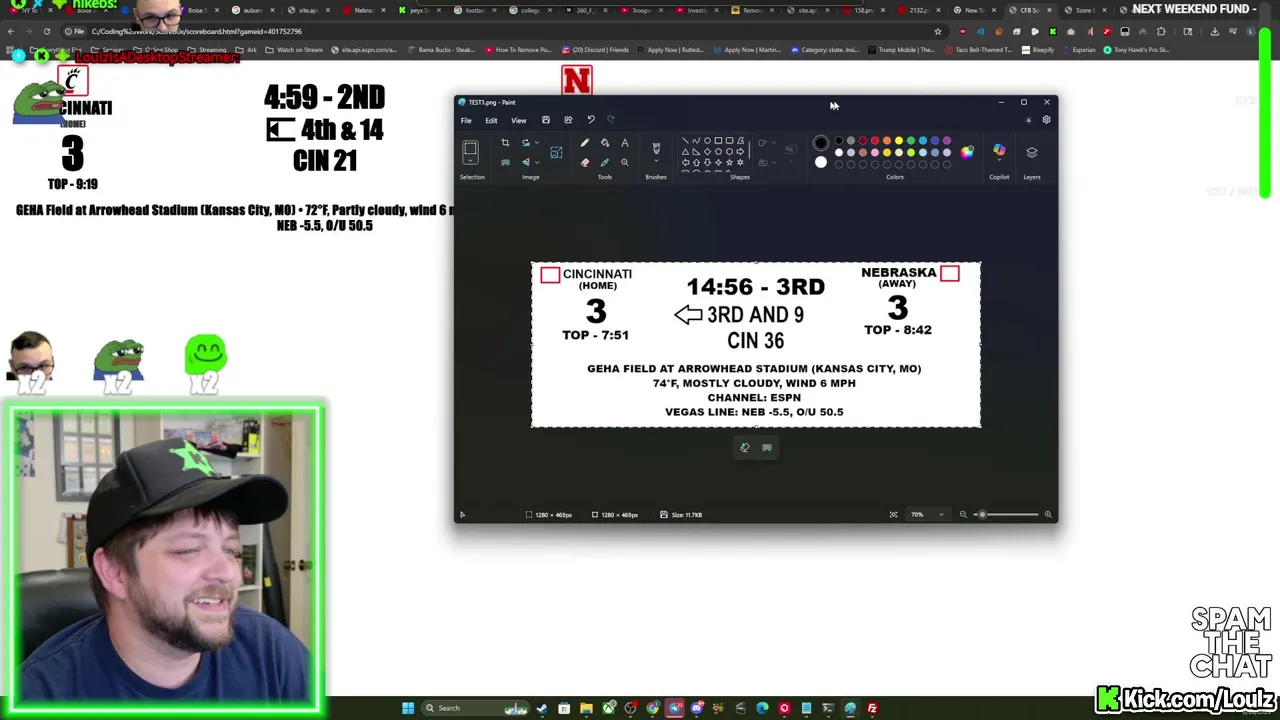
Task: Open the Trump Mobile bookmark
Action: click(x=903, y=49)
